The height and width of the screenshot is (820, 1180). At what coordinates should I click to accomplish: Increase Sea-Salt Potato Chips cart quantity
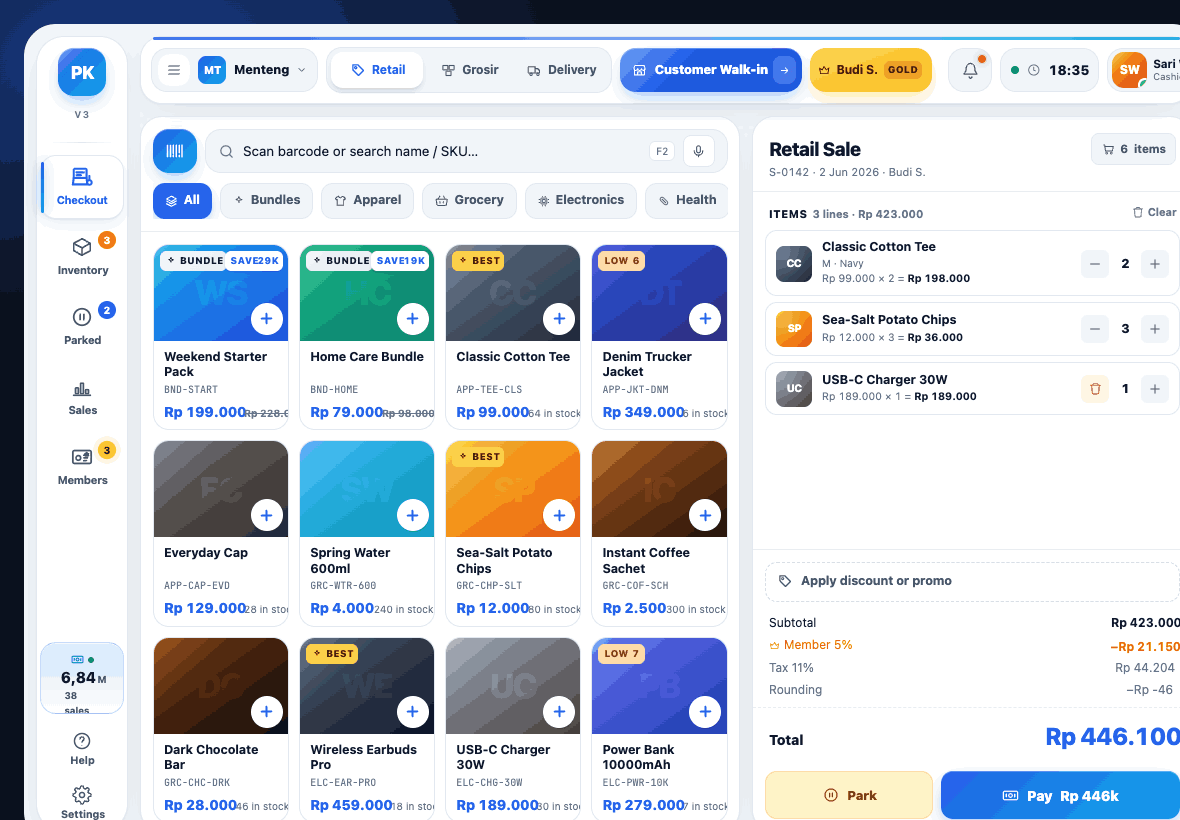1154,329
